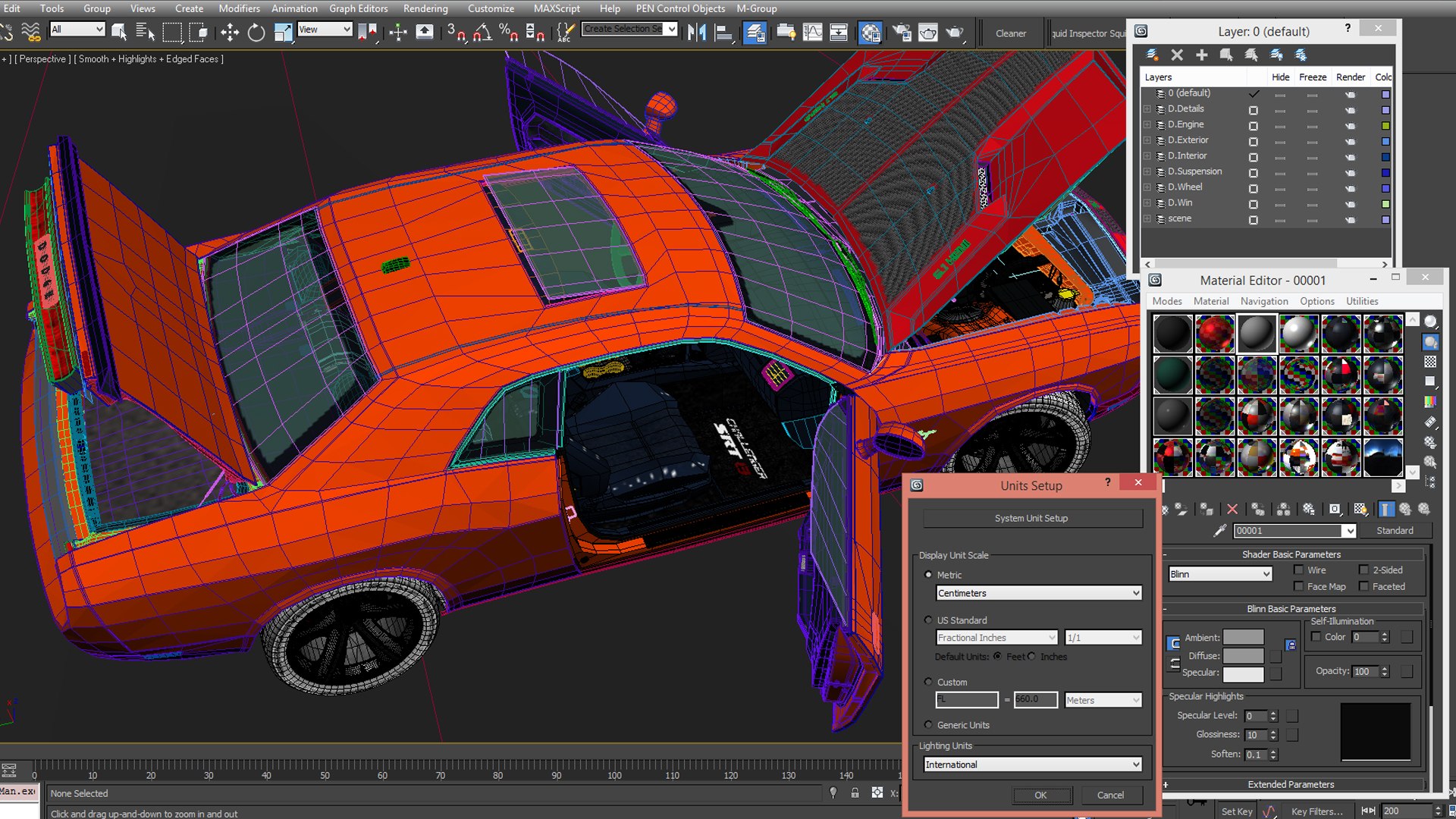Check the Faceted option
The height and width of the screenshot is (819, 1456).
point(1363,587)
